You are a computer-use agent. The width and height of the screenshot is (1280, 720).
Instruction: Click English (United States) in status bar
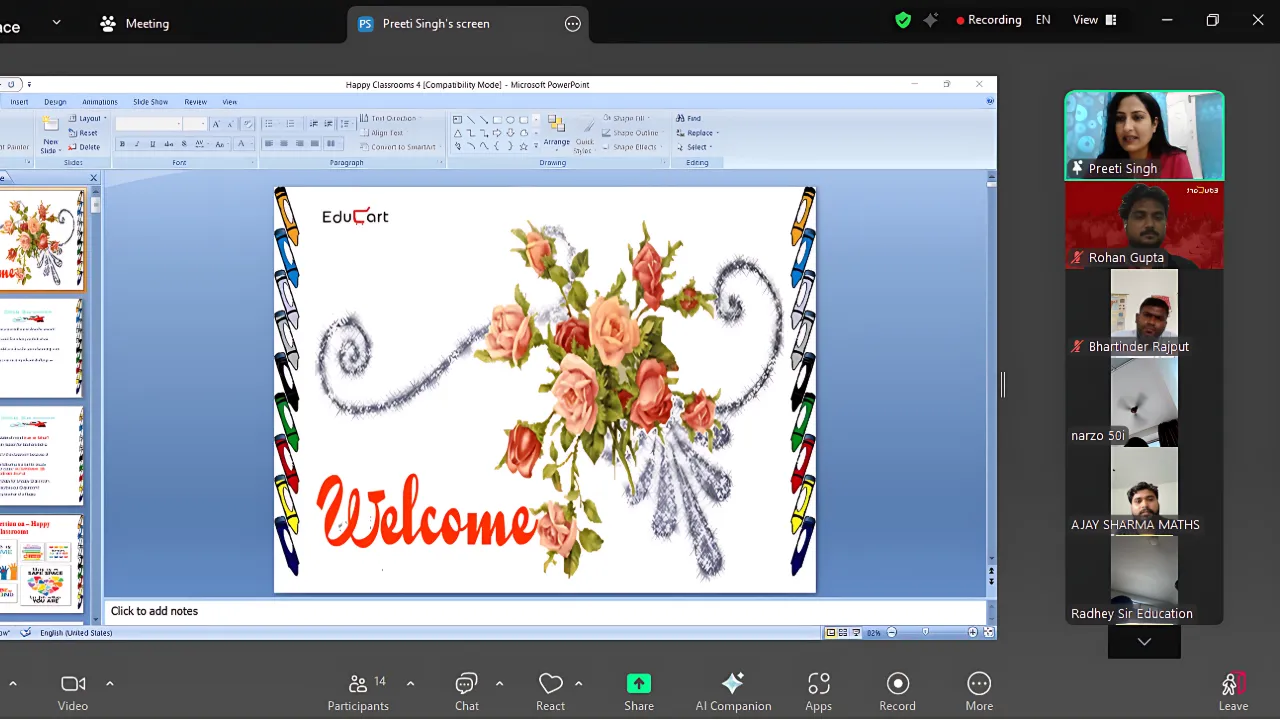76,633
